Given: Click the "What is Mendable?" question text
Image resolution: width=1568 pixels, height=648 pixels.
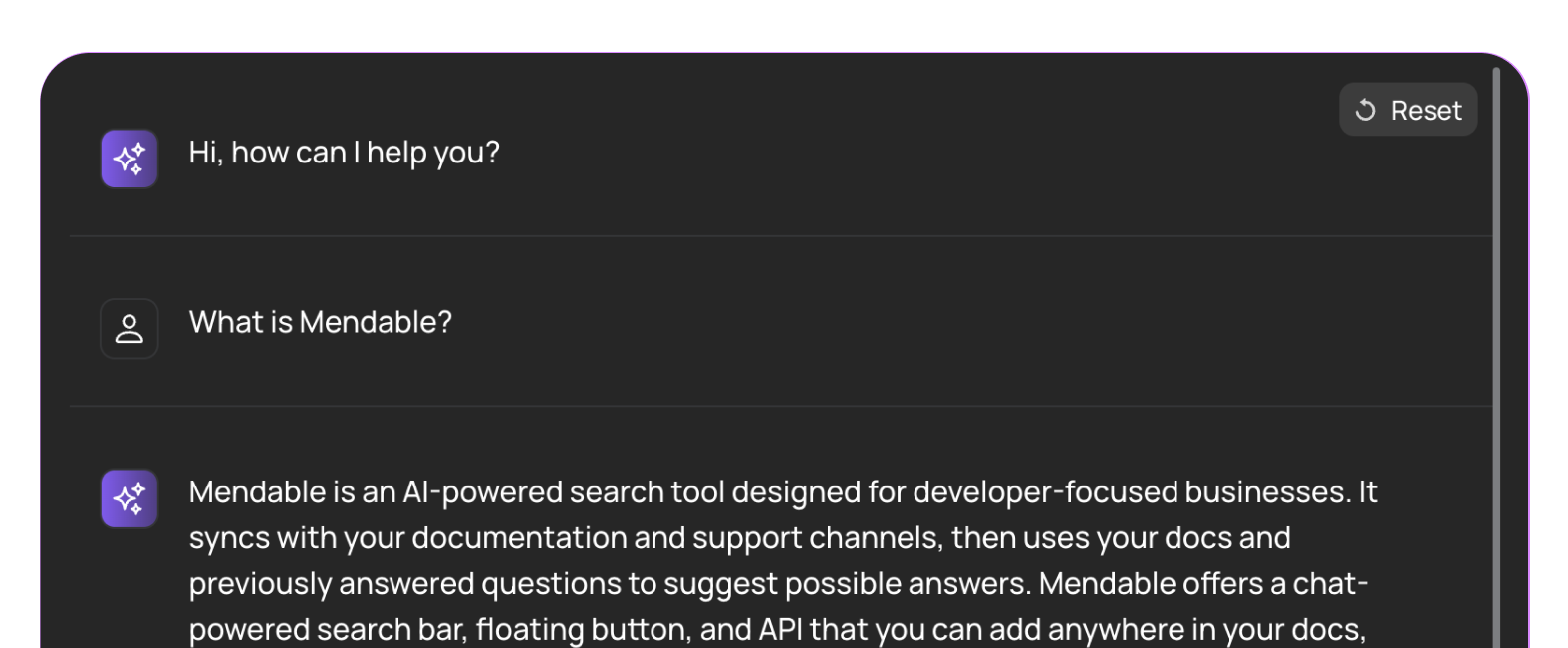Looking at the screenshot, I should (321, 322).
